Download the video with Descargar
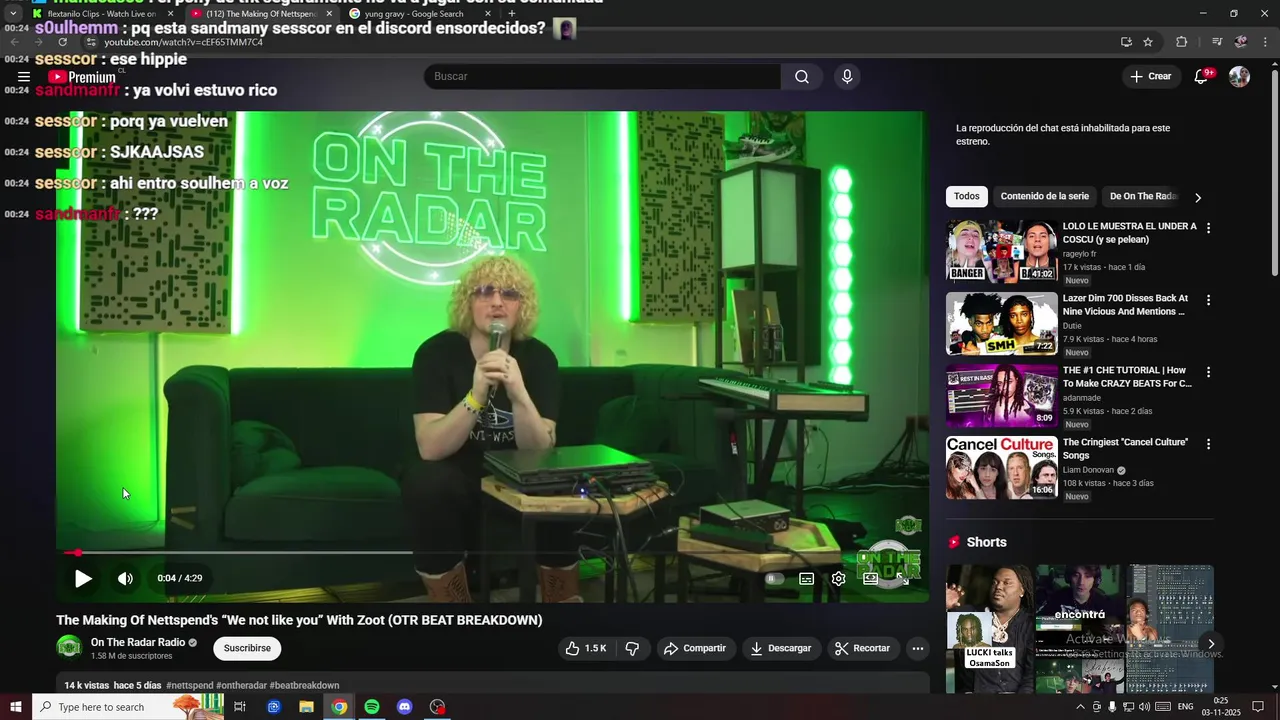 [781, 648]
